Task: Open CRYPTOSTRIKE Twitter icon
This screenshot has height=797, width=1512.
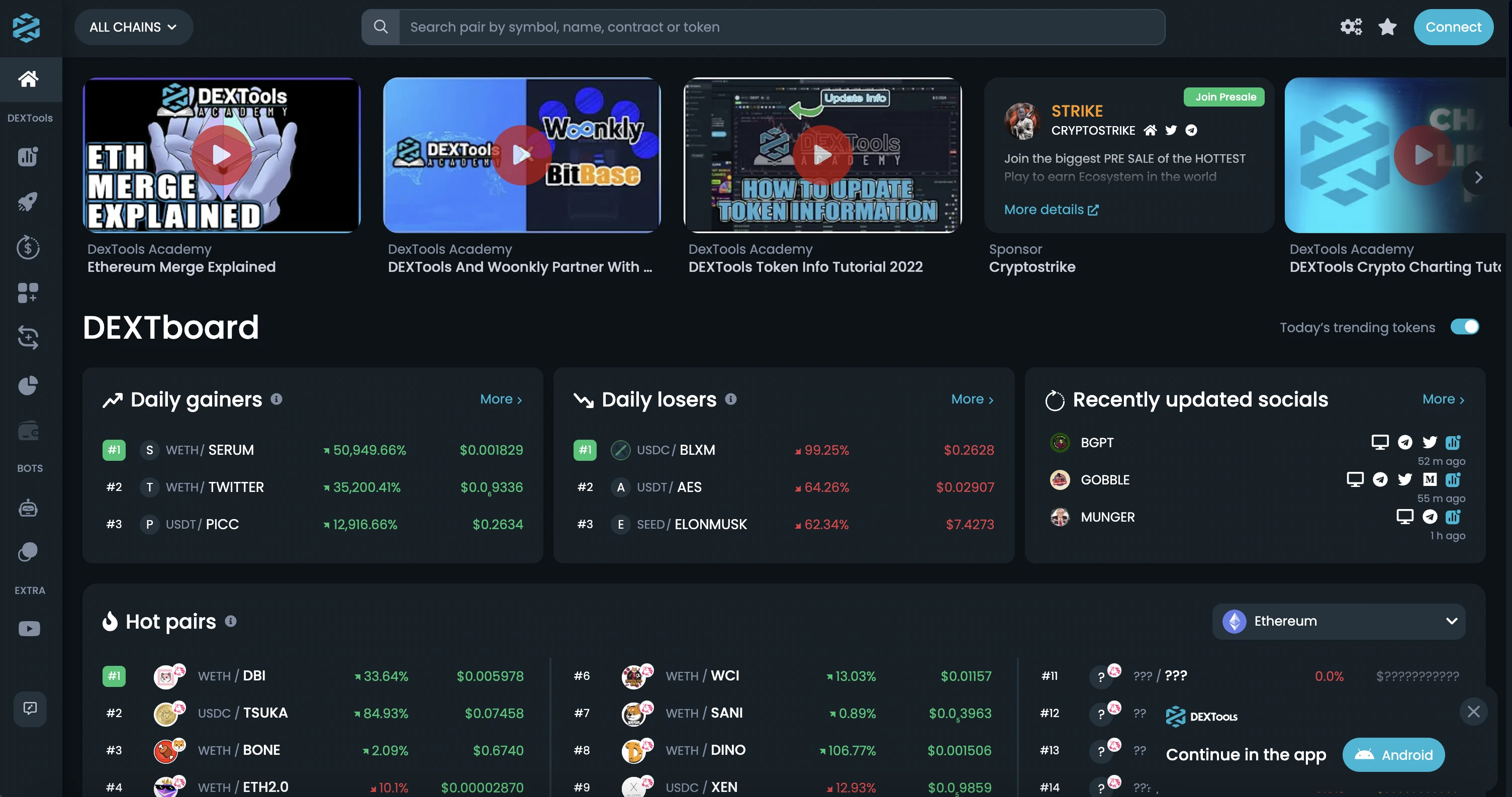Action: 1171,130
